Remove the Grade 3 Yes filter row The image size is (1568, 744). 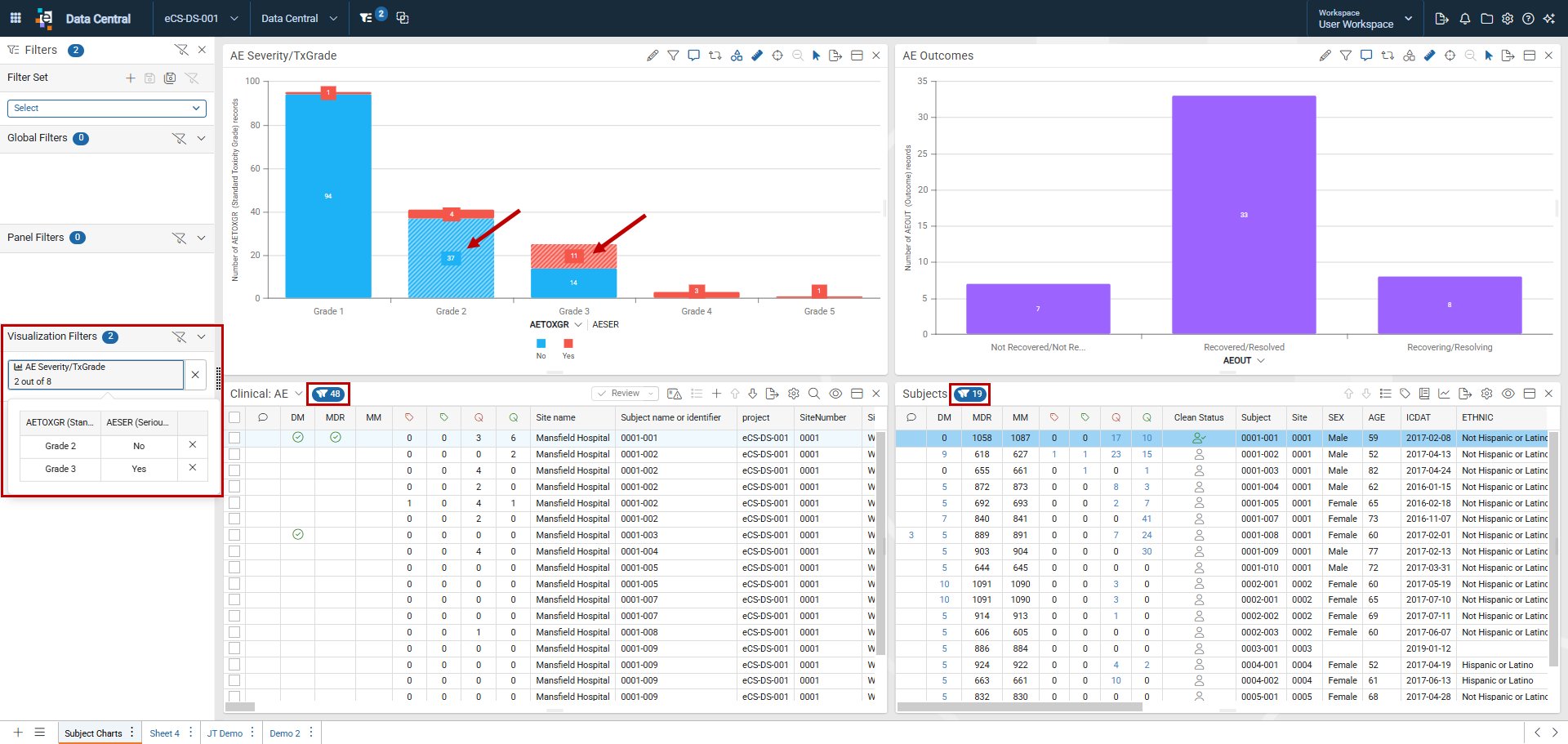coord(193,468)
